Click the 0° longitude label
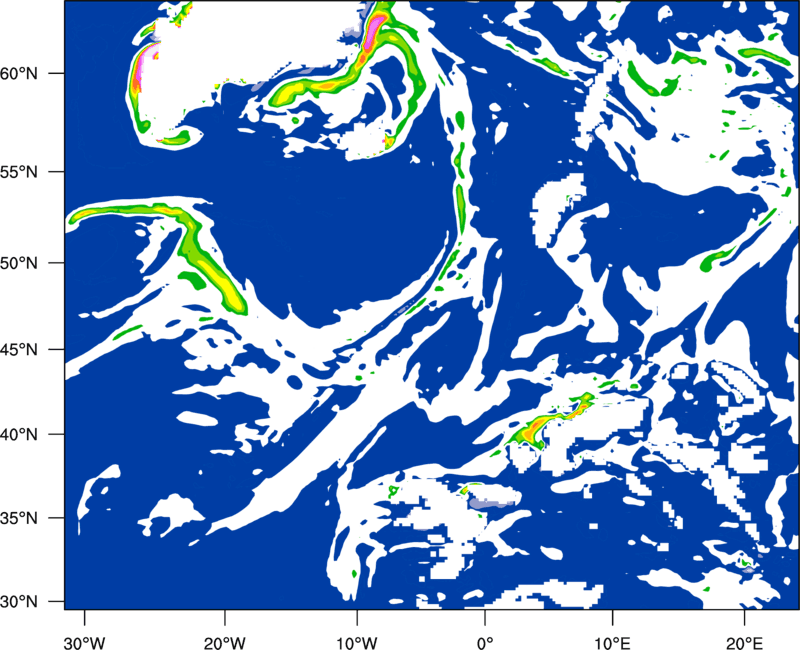800x650 pixels. (x=485, y=643)
